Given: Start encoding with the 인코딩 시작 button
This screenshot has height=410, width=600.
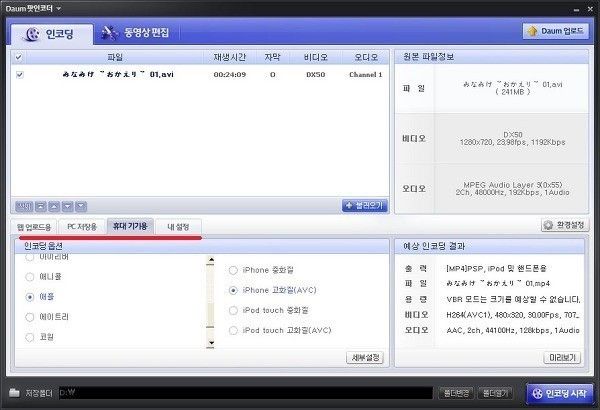Looking at the screenshot, I should [559, 394].
